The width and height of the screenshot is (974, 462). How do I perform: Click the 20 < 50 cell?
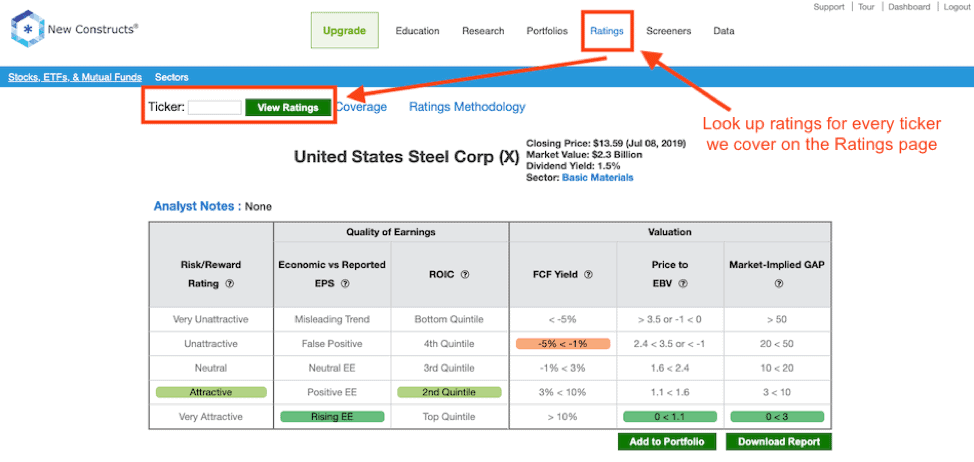[778, 343]
